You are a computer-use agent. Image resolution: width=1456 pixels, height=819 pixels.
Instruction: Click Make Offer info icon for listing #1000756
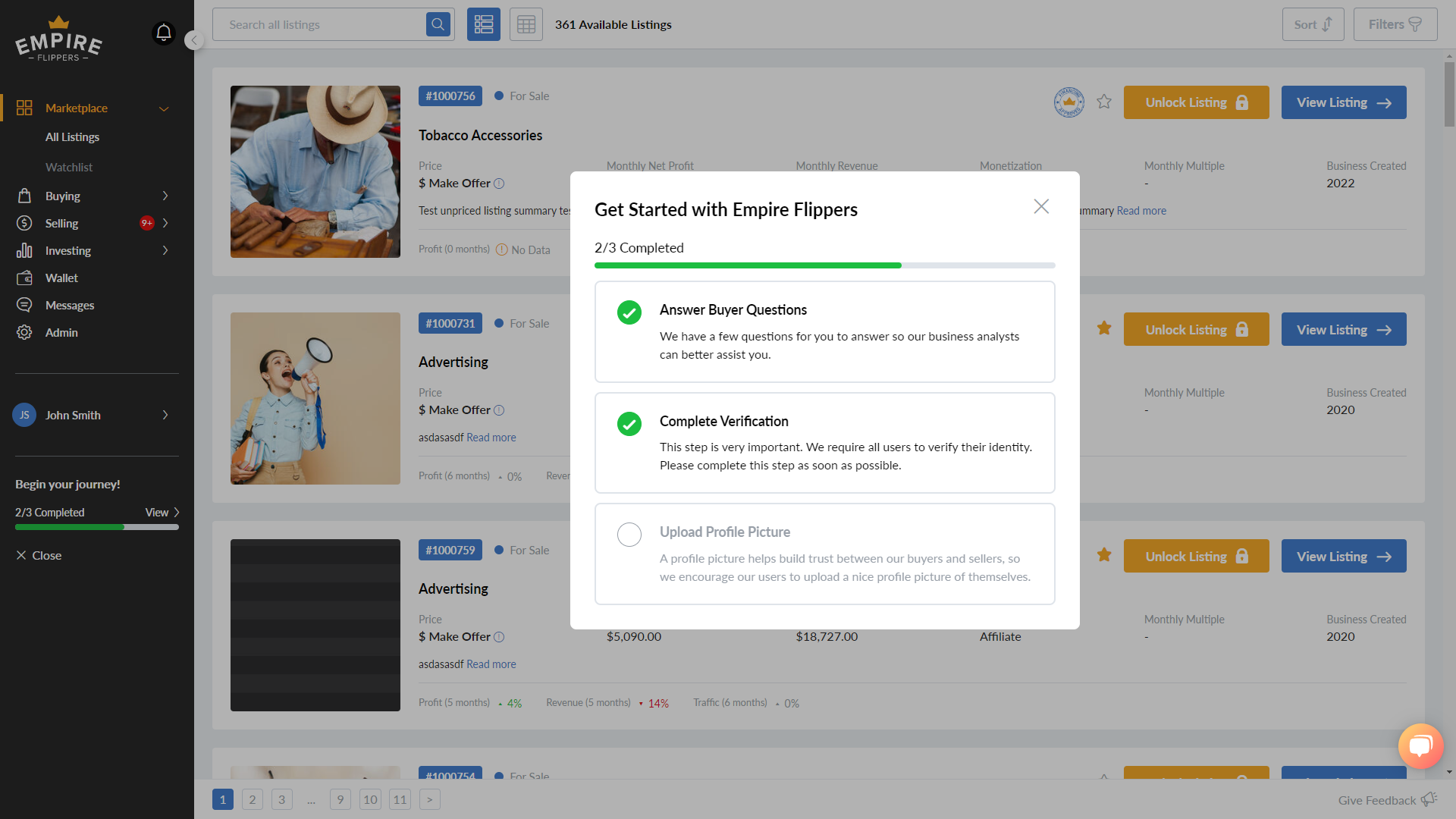point(499,184)
